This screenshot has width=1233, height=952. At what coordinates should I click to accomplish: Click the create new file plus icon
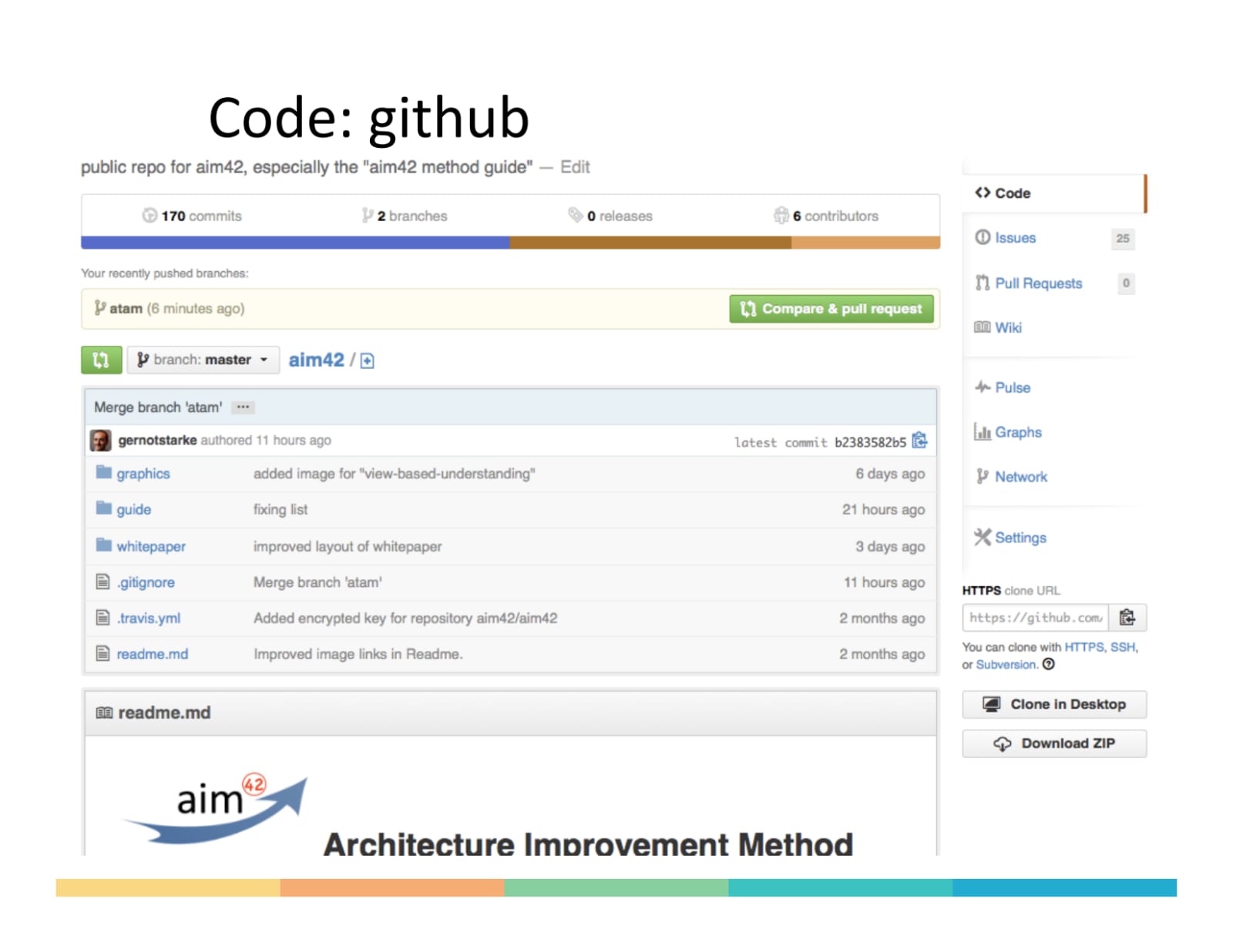[x=368, y=360]
